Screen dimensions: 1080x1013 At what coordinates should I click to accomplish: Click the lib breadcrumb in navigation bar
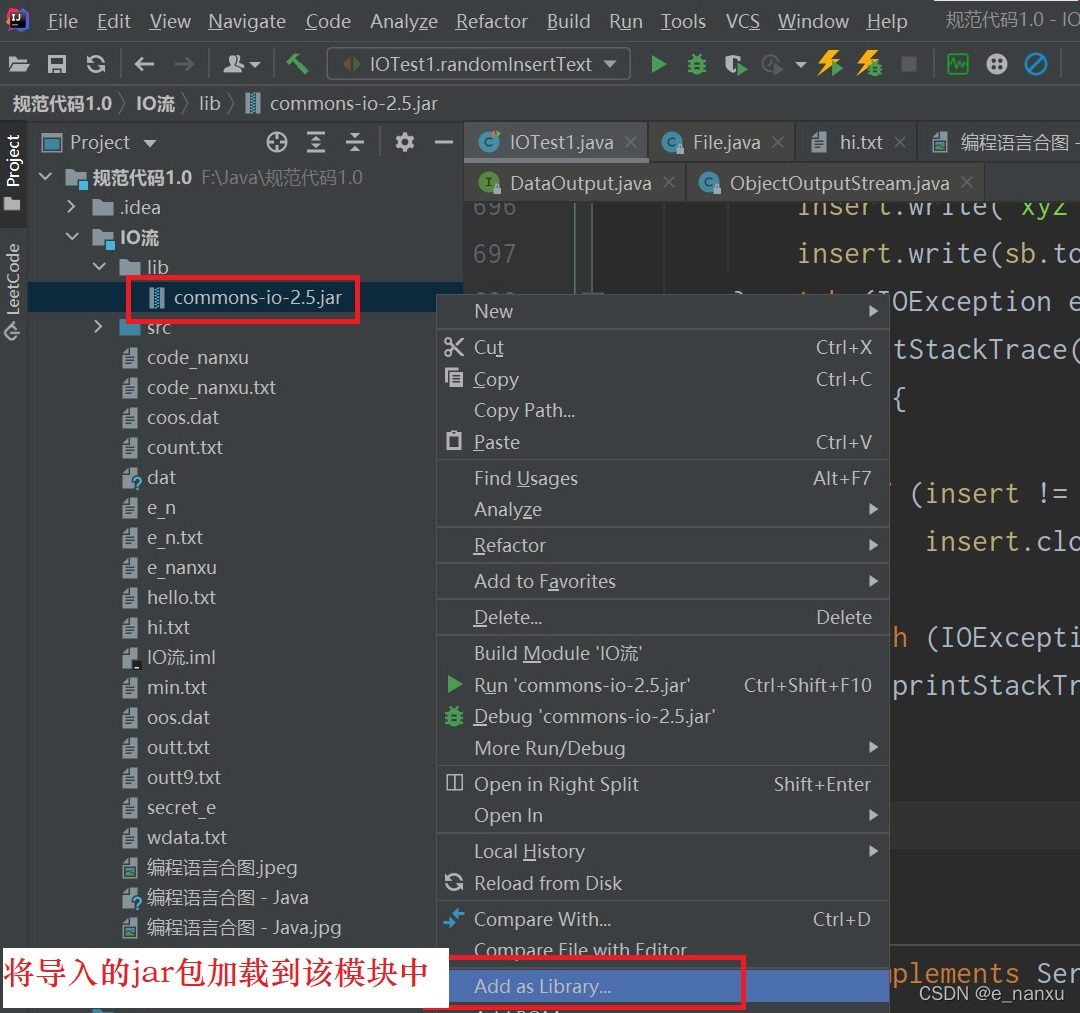click(209, 103)
